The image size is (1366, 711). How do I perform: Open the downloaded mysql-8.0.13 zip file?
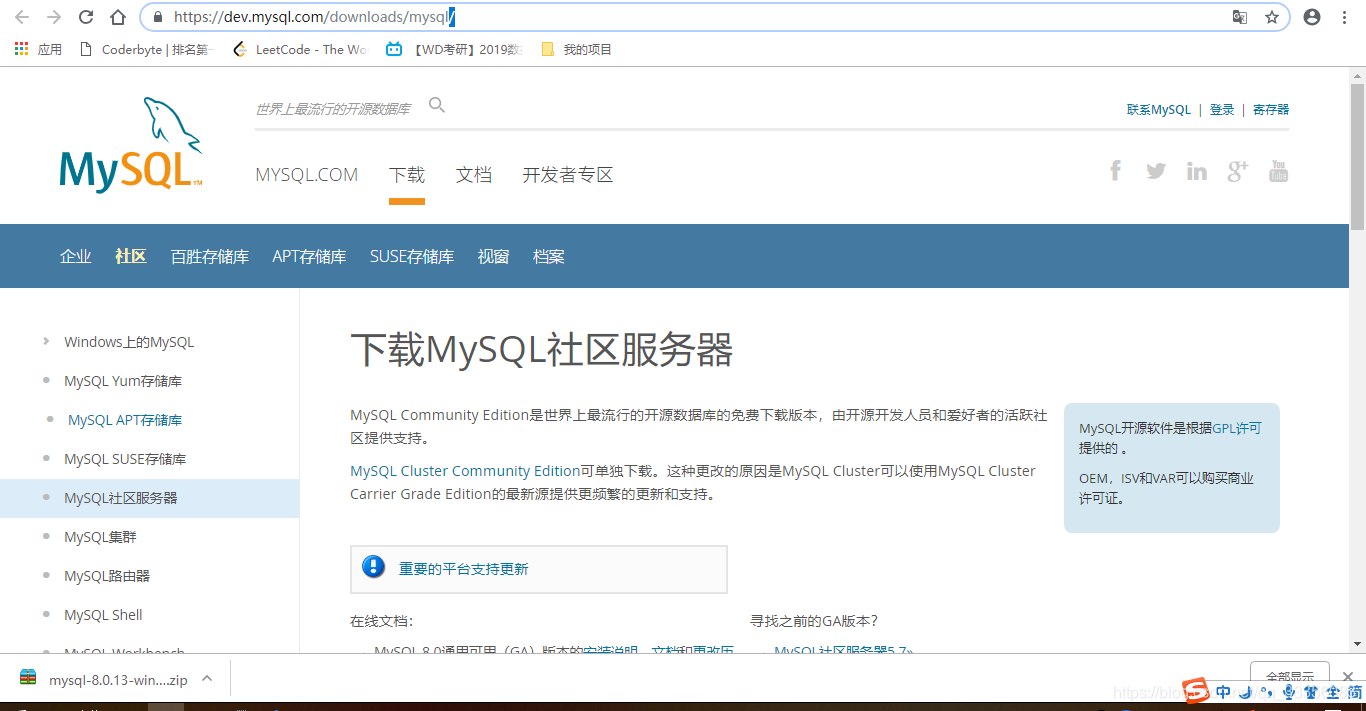click(x=105, y=680)
